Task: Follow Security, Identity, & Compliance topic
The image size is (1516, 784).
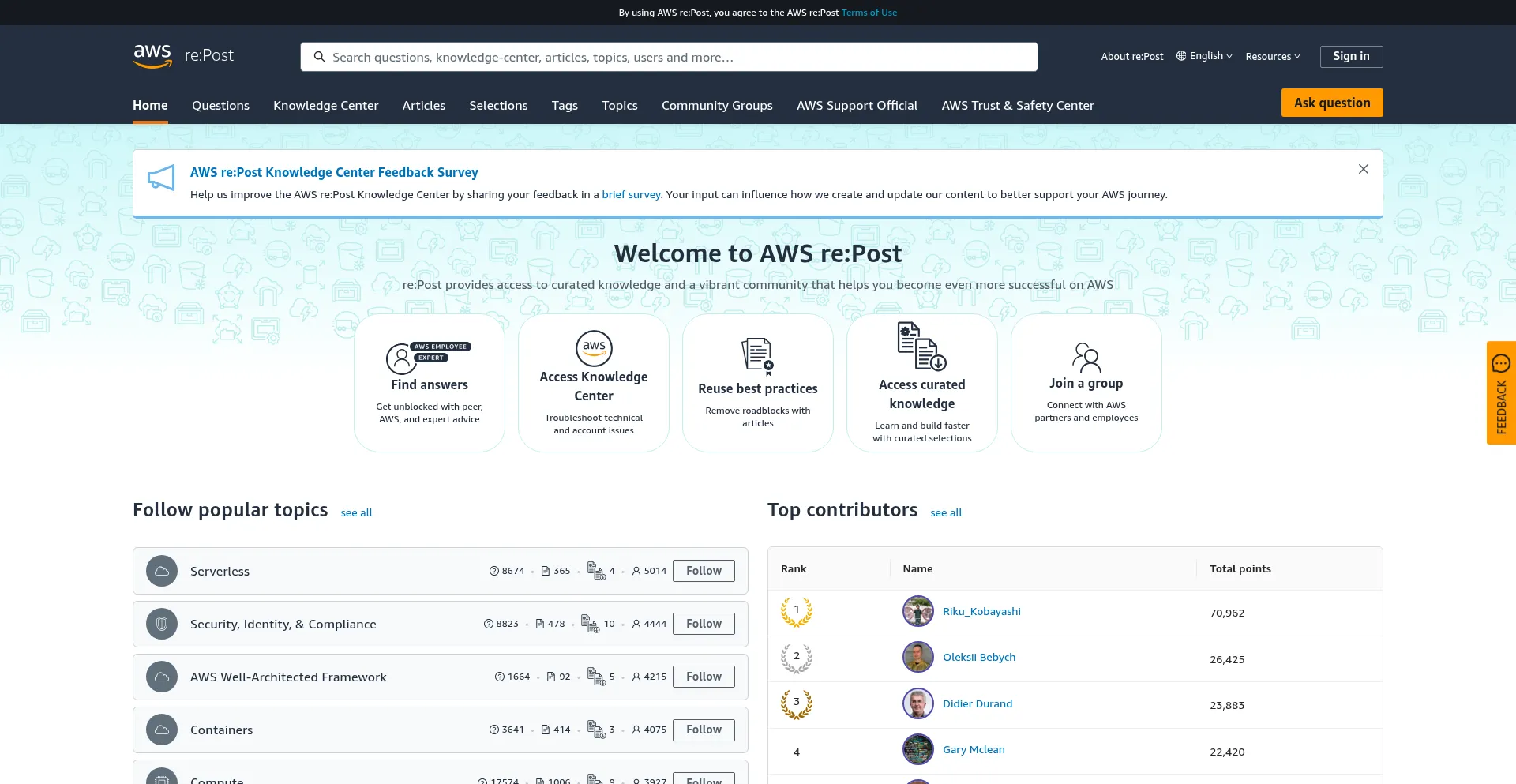Action: tap(704, 624)
